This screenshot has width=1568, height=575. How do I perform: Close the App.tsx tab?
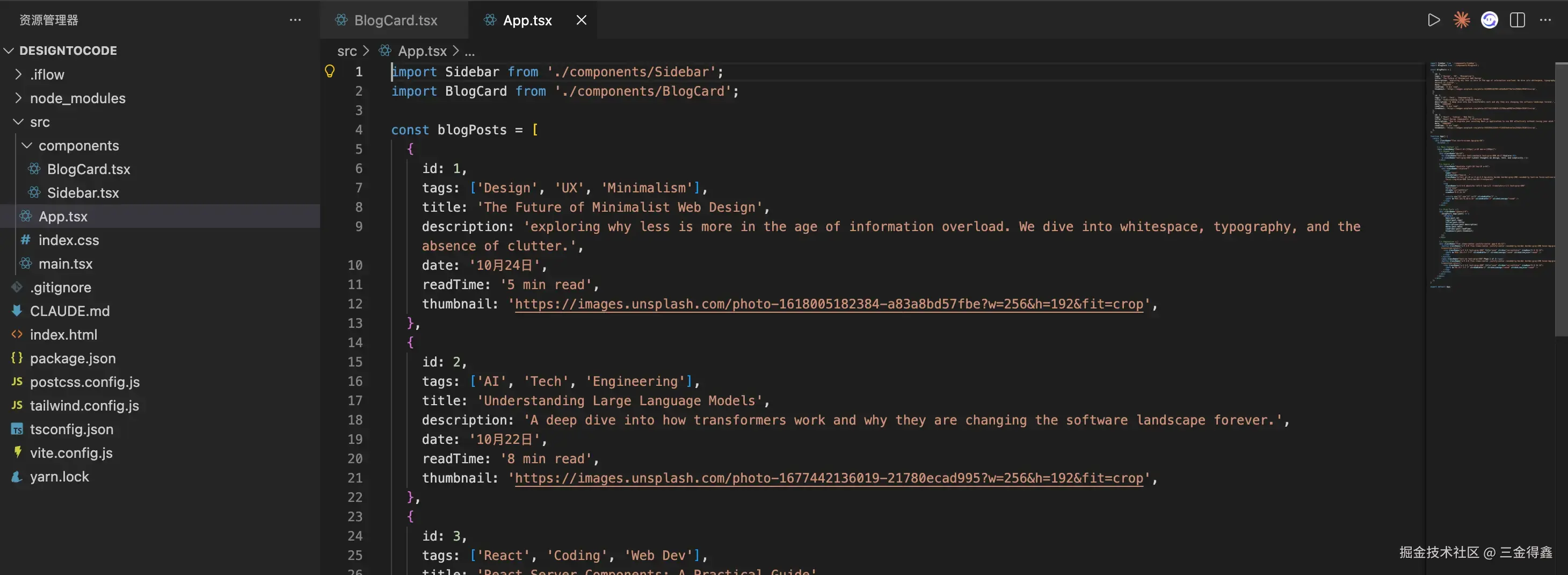tap(582, 20)
